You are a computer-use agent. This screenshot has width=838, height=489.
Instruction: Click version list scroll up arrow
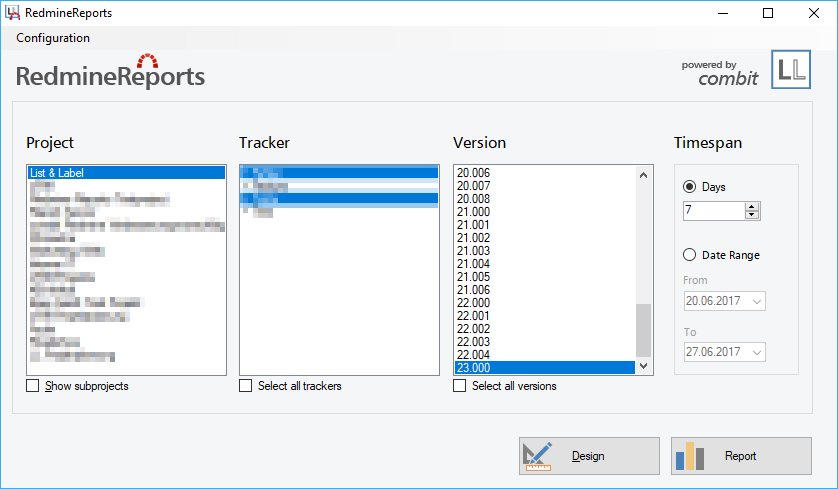pyautogui.click(x=643, y=175)
